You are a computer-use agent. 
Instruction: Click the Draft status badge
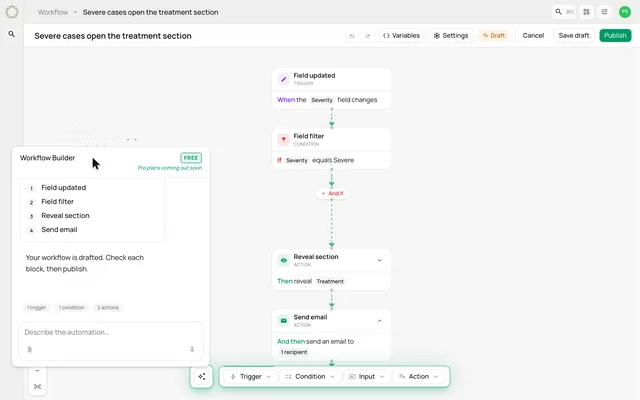pyautogui.click(x=494, y=36)
